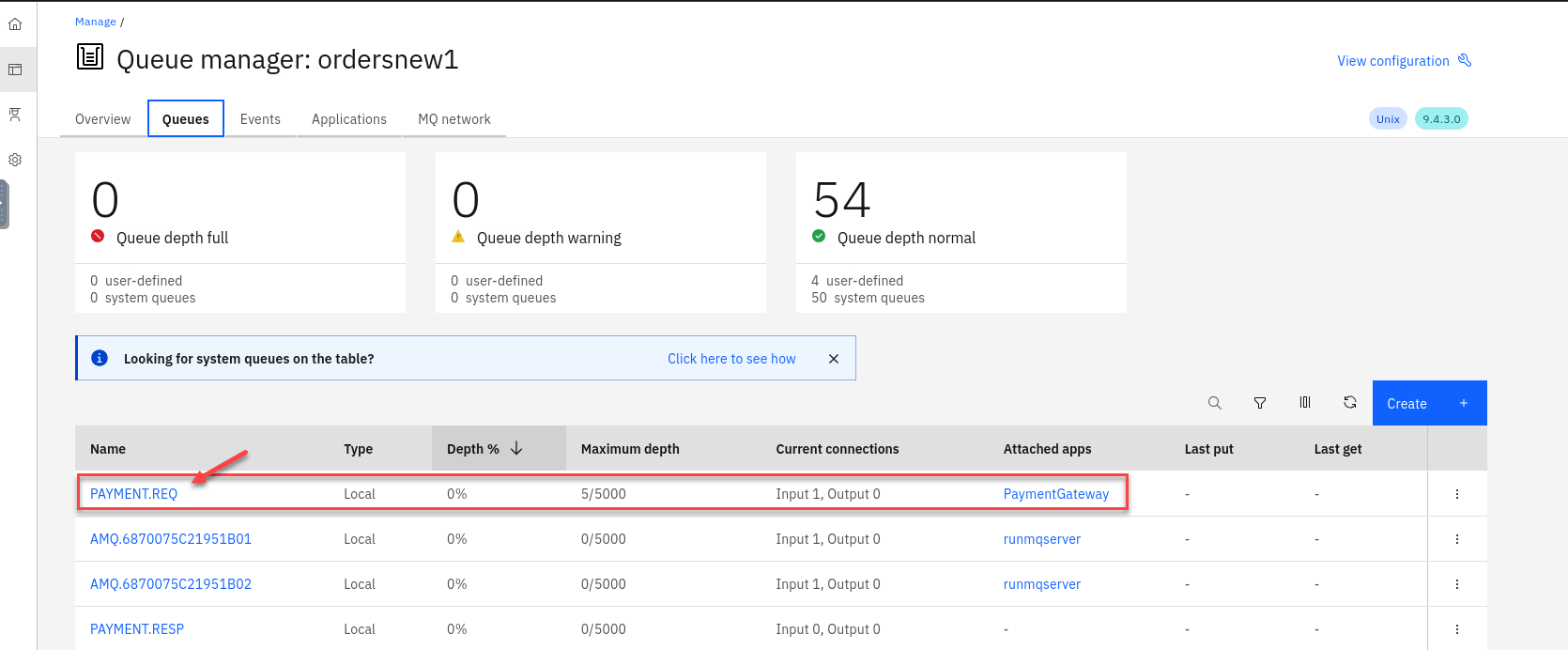The width and height of the screenshot is (1568, 650).
Task: Open the PaymentGateway attached app
Action: [1055, 494]
